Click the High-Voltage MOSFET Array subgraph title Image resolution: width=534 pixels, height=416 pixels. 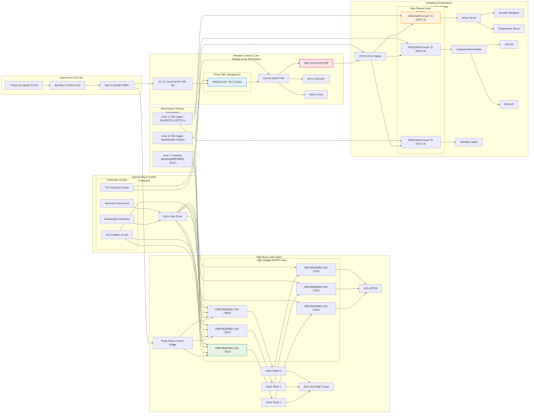click(x=271, y=260)
